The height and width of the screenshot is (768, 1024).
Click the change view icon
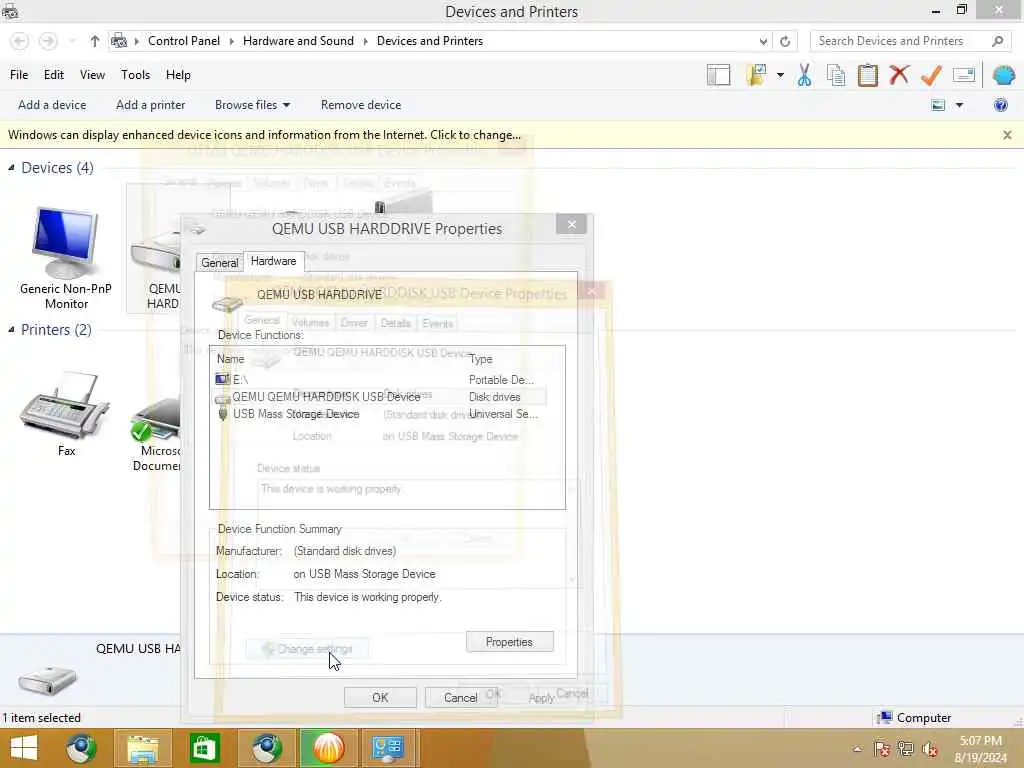pos(938,105)
